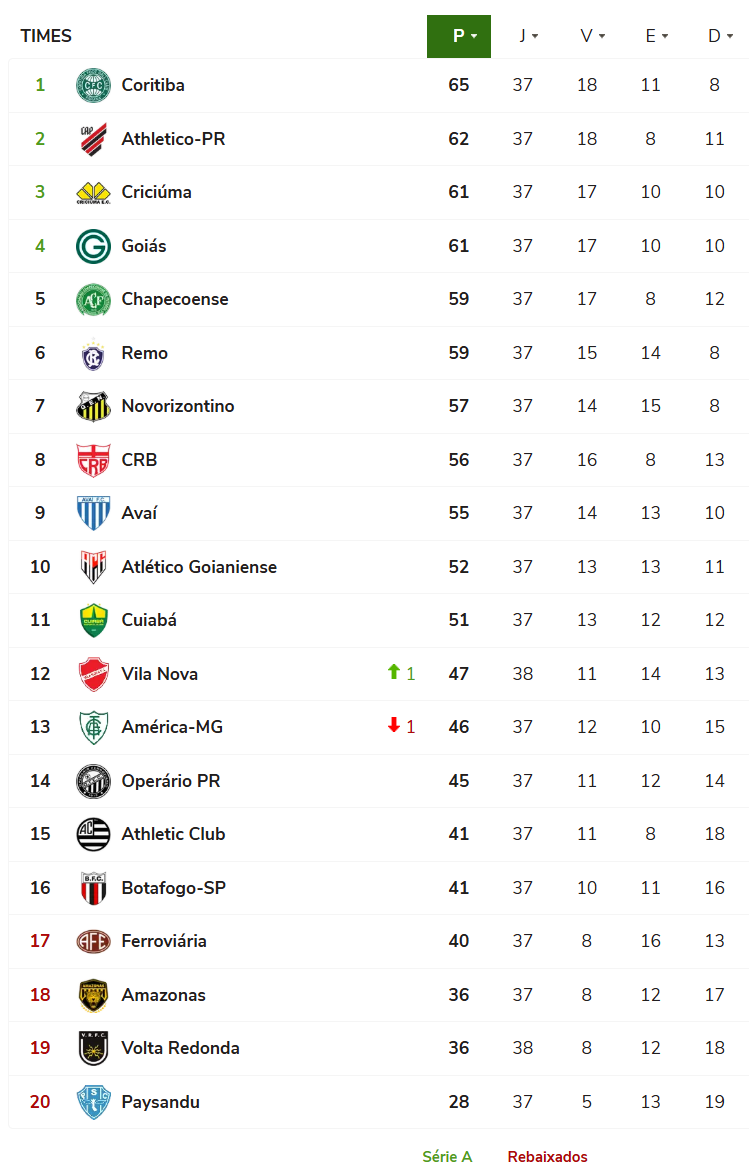Sort by defeats D column
The height and width of the screenshot is (1173, 749).
click(720, 36)
